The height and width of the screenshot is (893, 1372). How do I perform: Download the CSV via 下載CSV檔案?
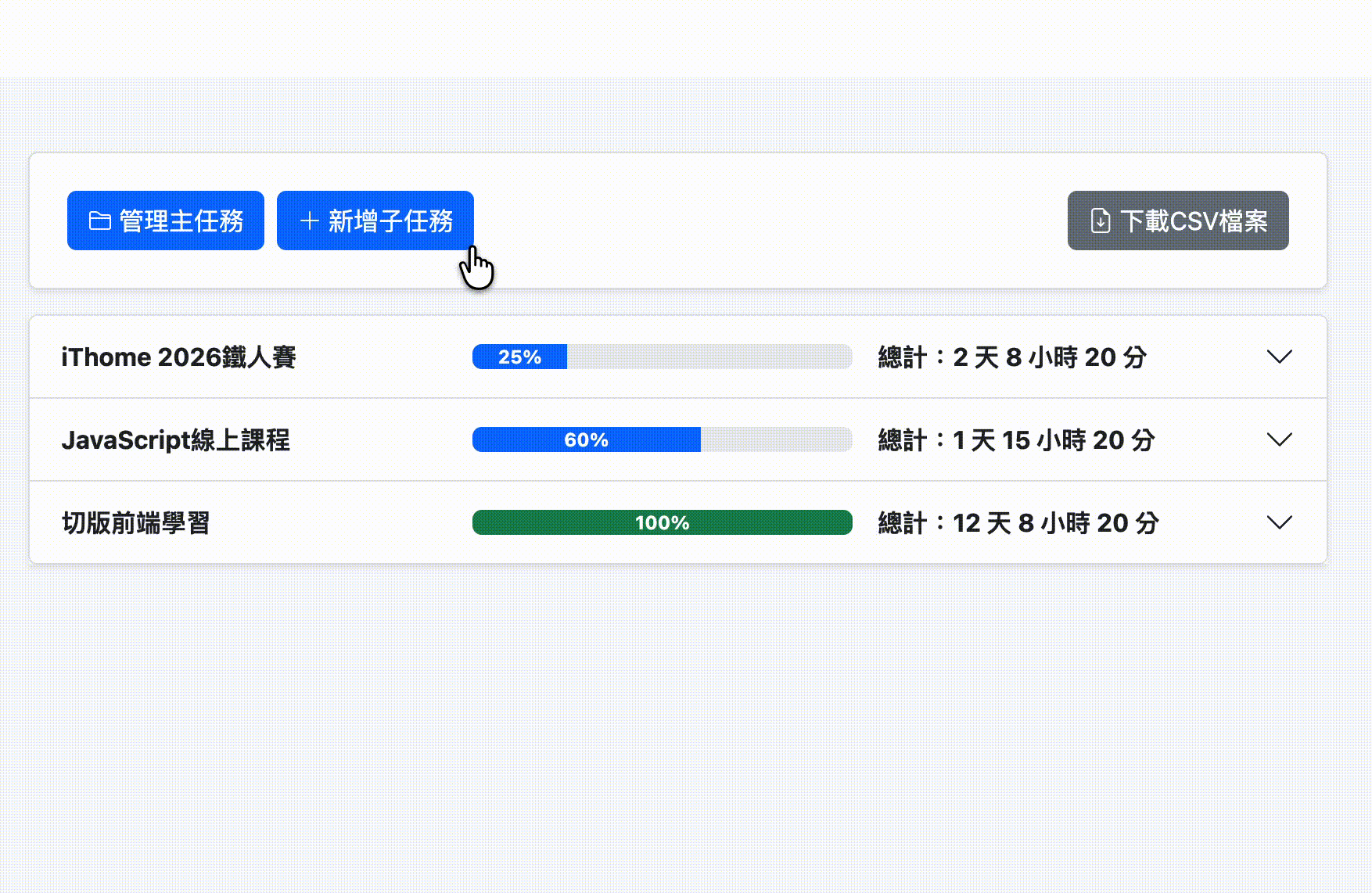coord(1178,221)
